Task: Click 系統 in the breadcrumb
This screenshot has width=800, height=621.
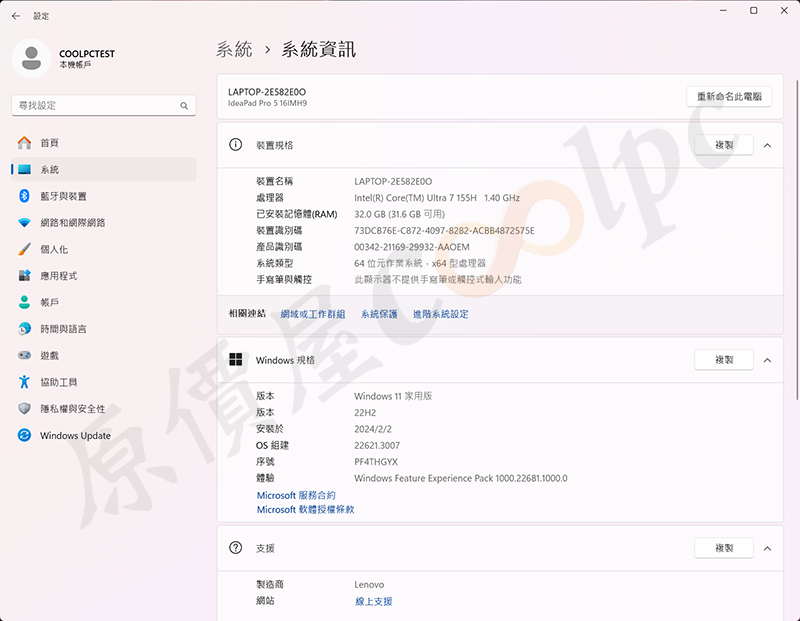Action: (234, 49)
